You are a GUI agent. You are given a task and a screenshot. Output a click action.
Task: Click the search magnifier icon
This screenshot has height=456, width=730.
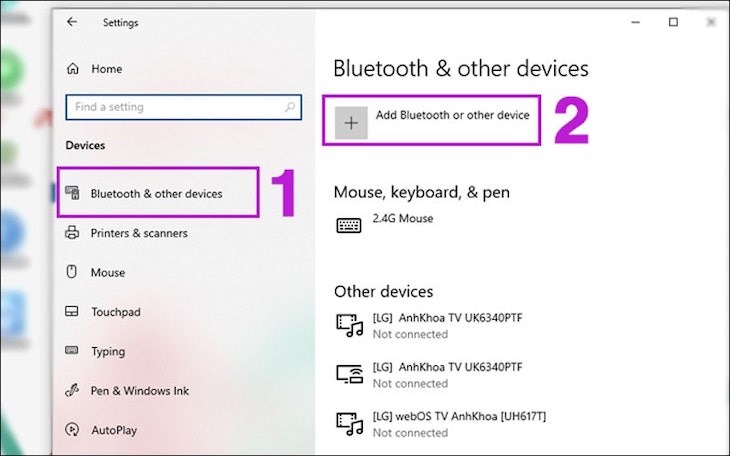click(x=289, y=106)
